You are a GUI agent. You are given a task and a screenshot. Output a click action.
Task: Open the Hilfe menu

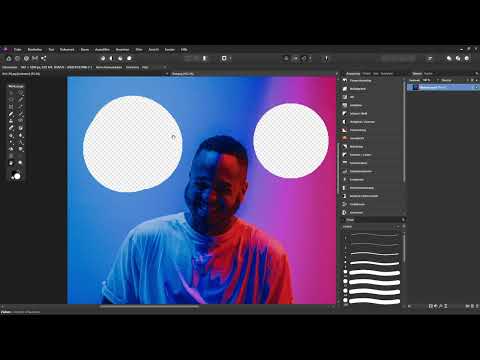(184, 49)
